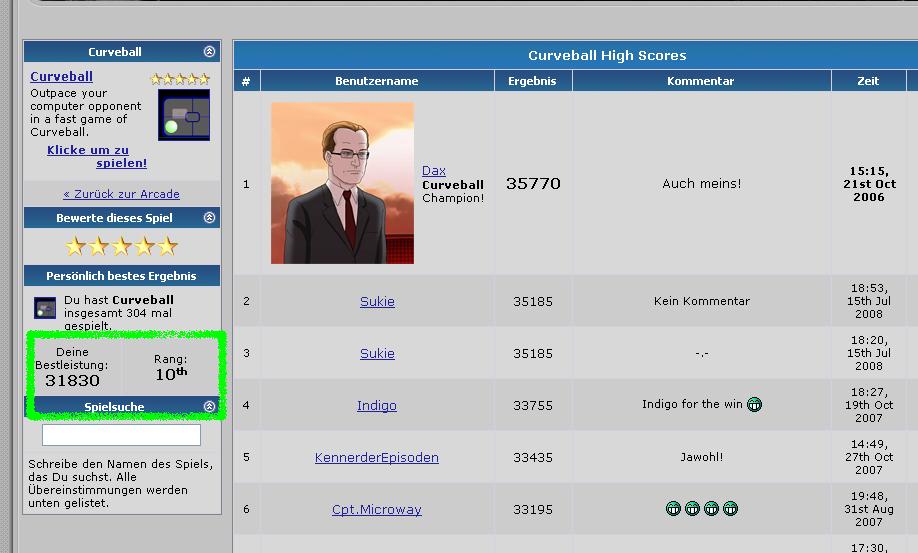Click the last smiley in Cpt.Microway's comment

coord(730,509)
